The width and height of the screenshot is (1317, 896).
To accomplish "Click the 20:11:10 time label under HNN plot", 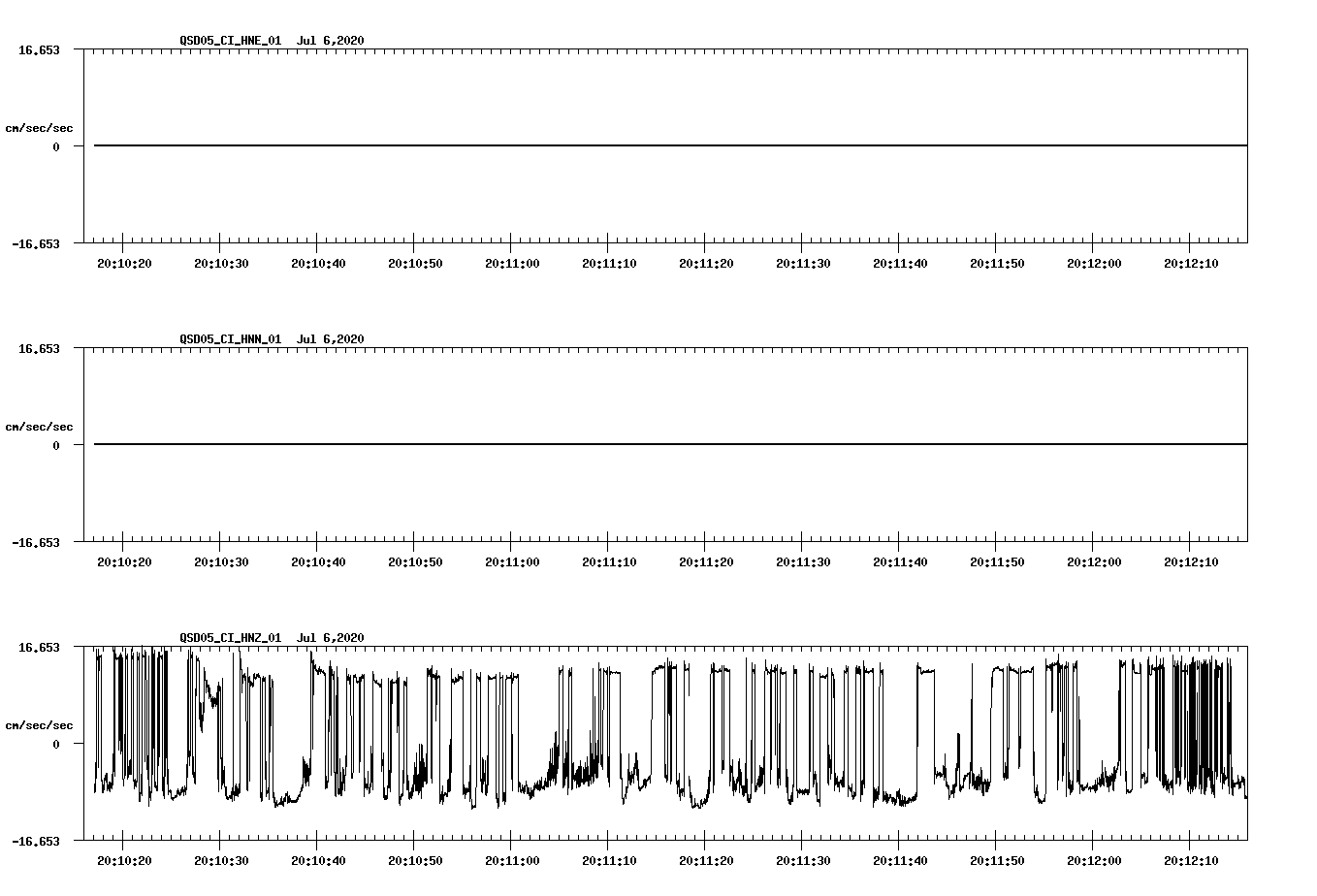I will 609,561.
